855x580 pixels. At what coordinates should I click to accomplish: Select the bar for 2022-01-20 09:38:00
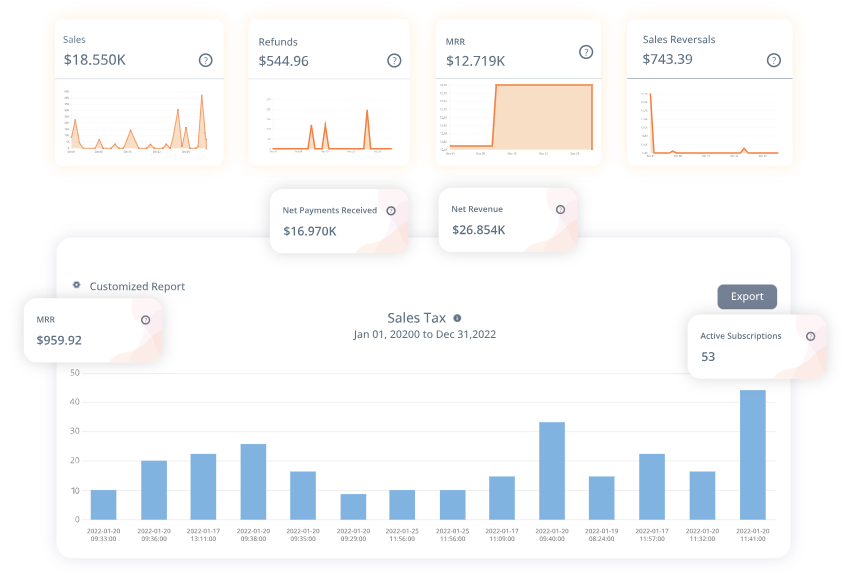254,482
